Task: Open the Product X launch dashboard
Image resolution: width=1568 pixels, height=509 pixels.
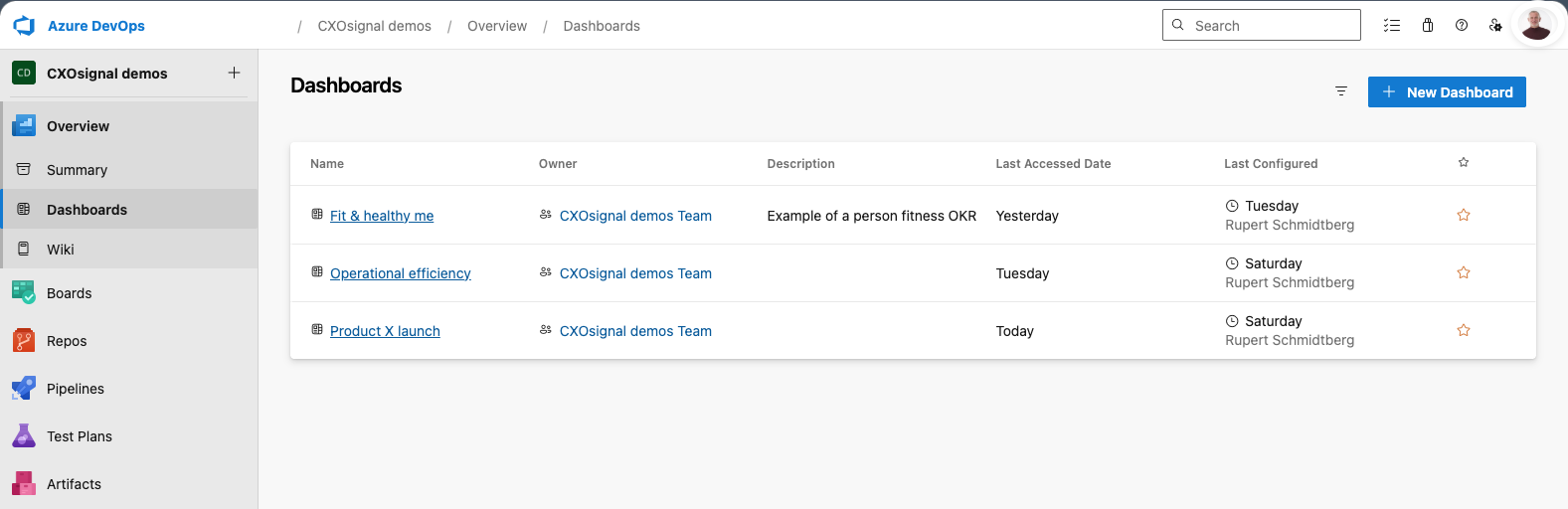Action: (385, 331)
